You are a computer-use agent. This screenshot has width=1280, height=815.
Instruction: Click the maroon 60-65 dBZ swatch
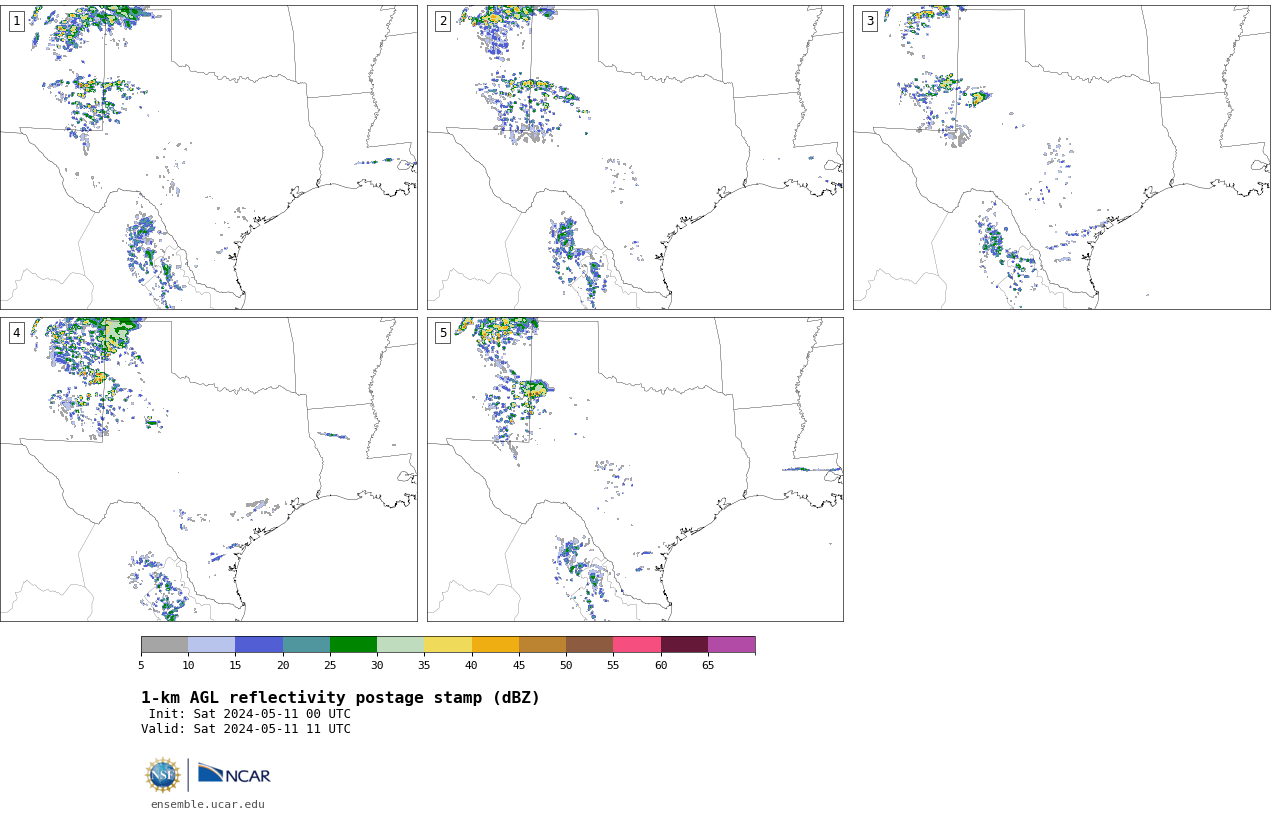tap(684, 644)
